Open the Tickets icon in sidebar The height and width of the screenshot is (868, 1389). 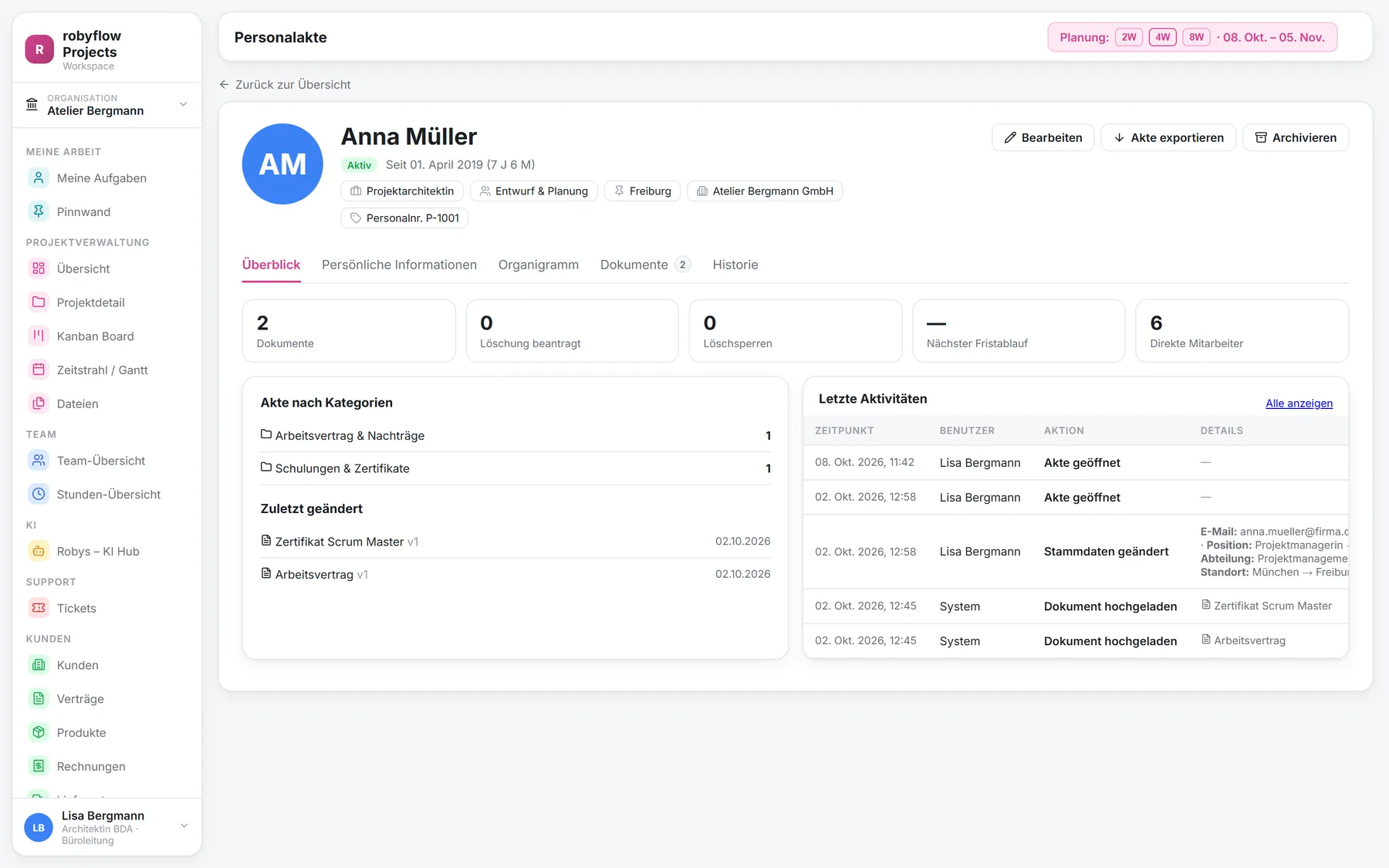pyautogui.click(x=39, y=608)
